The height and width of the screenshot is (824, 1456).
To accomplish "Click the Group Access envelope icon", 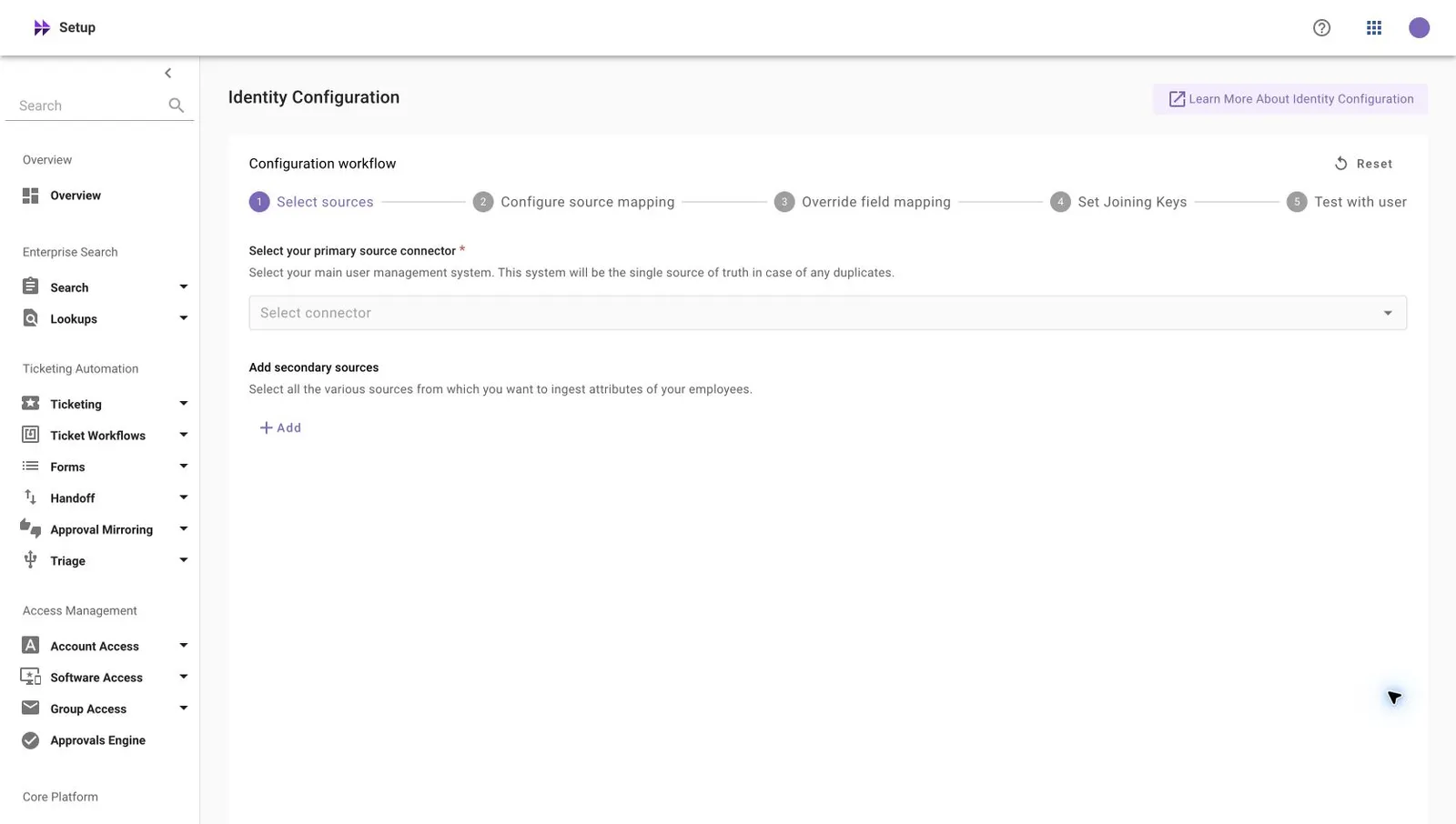I will pos(31,708).
